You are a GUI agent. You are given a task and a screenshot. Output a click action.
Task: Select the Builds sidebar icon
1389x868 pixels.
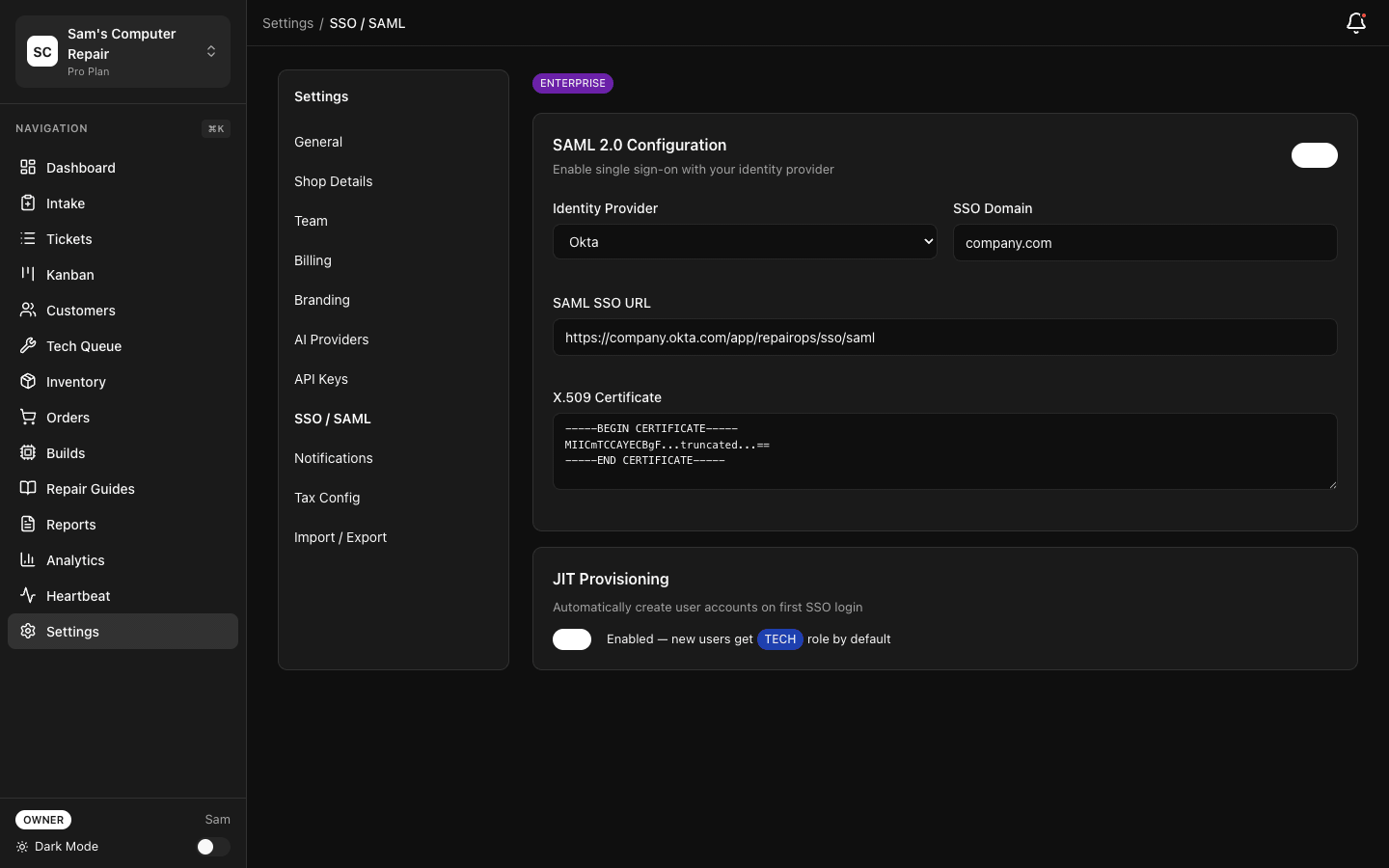click(28, 453)
